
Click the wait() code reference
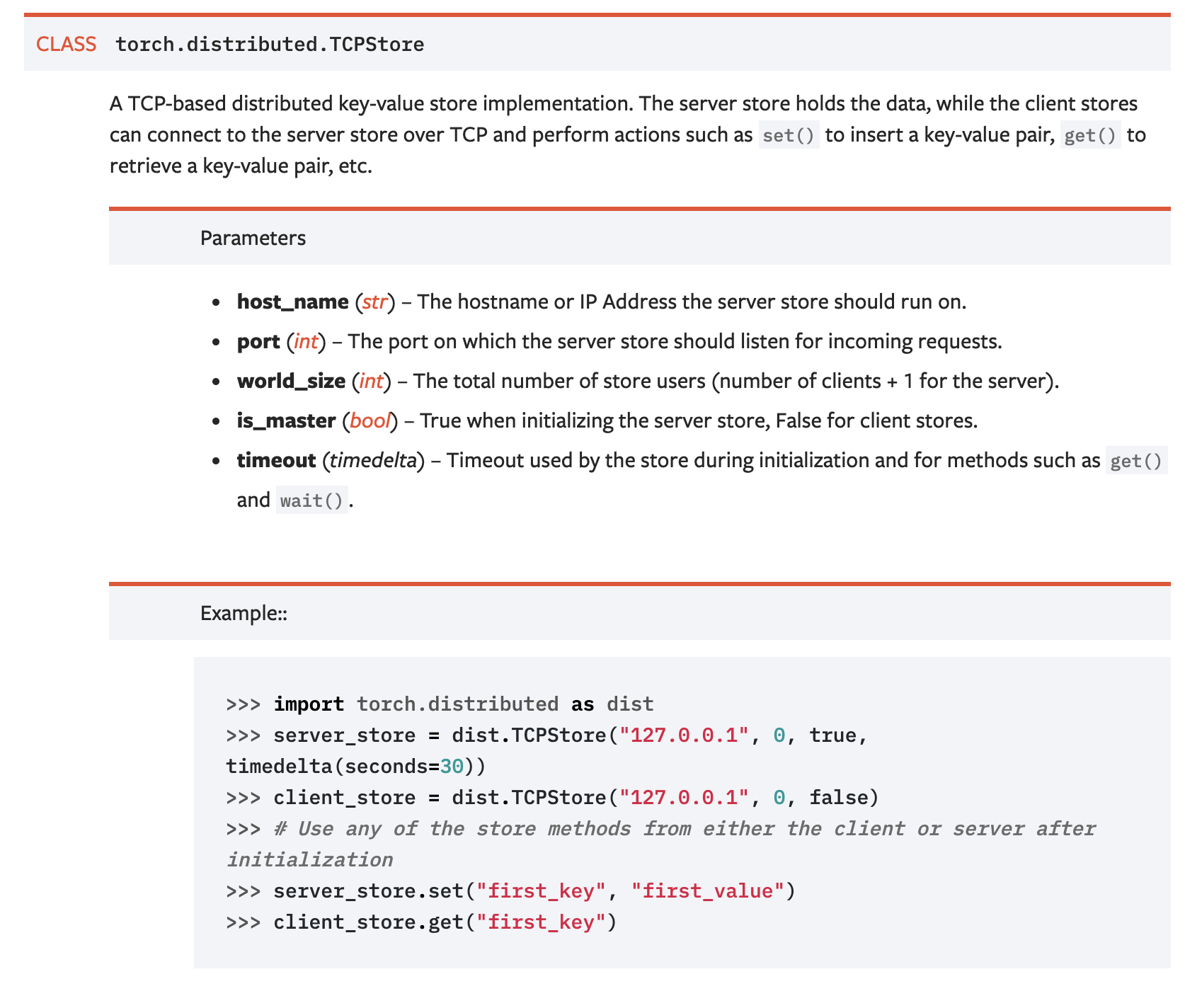(311, 500)
